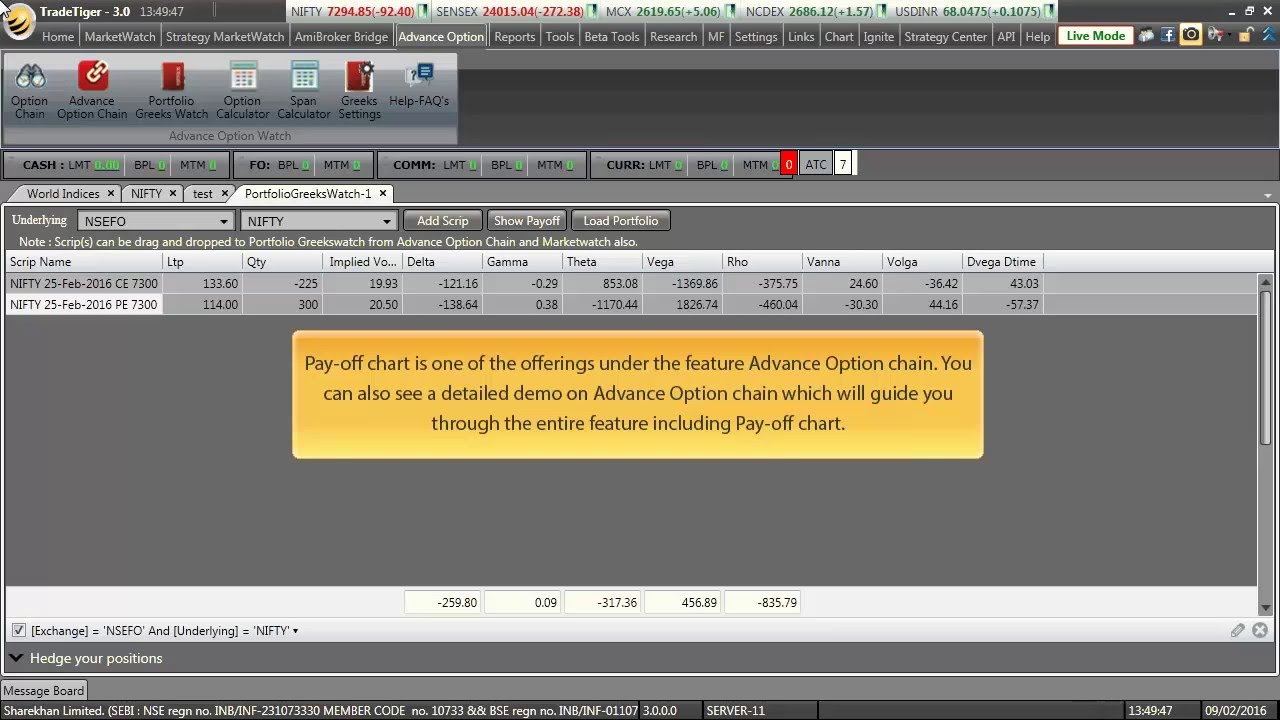Screen dimensions: 1280x720
Task: Switch to the World Indices tab
Action: (63, 194)
